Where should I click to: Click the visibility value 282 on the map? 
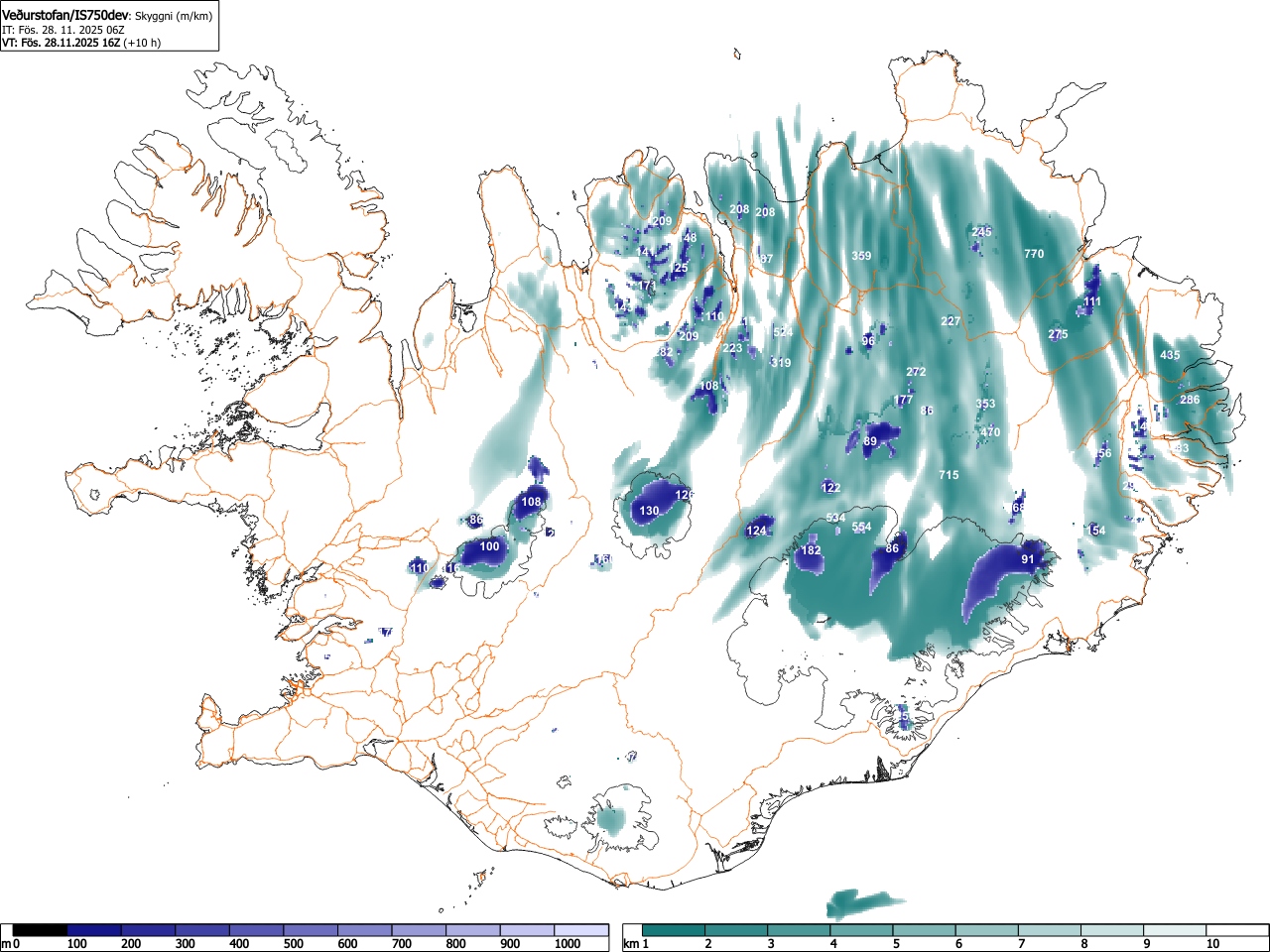pyautogui.click(x=664, y=352)
